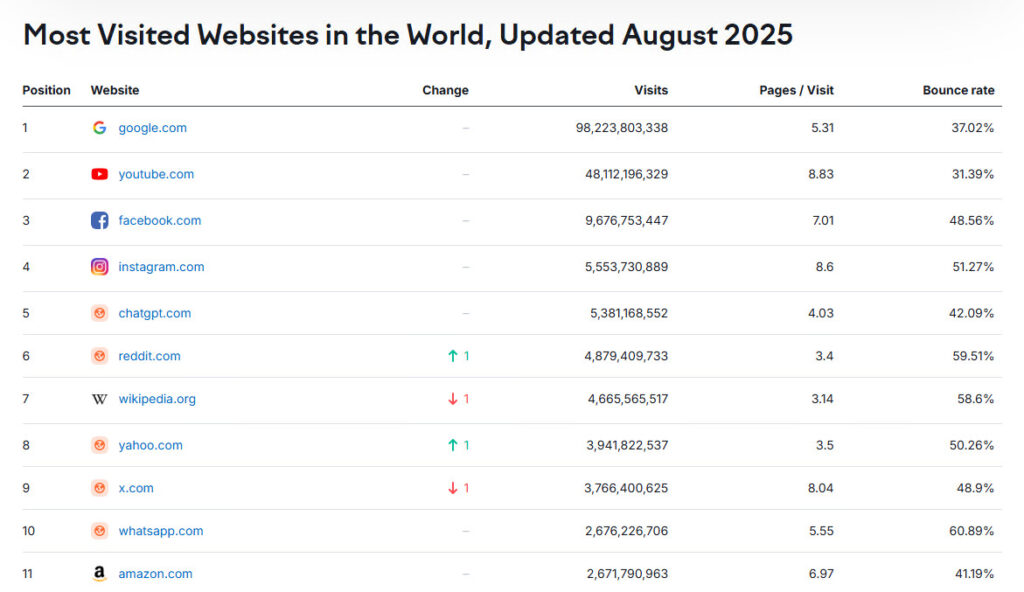
Task: Open the x.com link
Action: 136,488
